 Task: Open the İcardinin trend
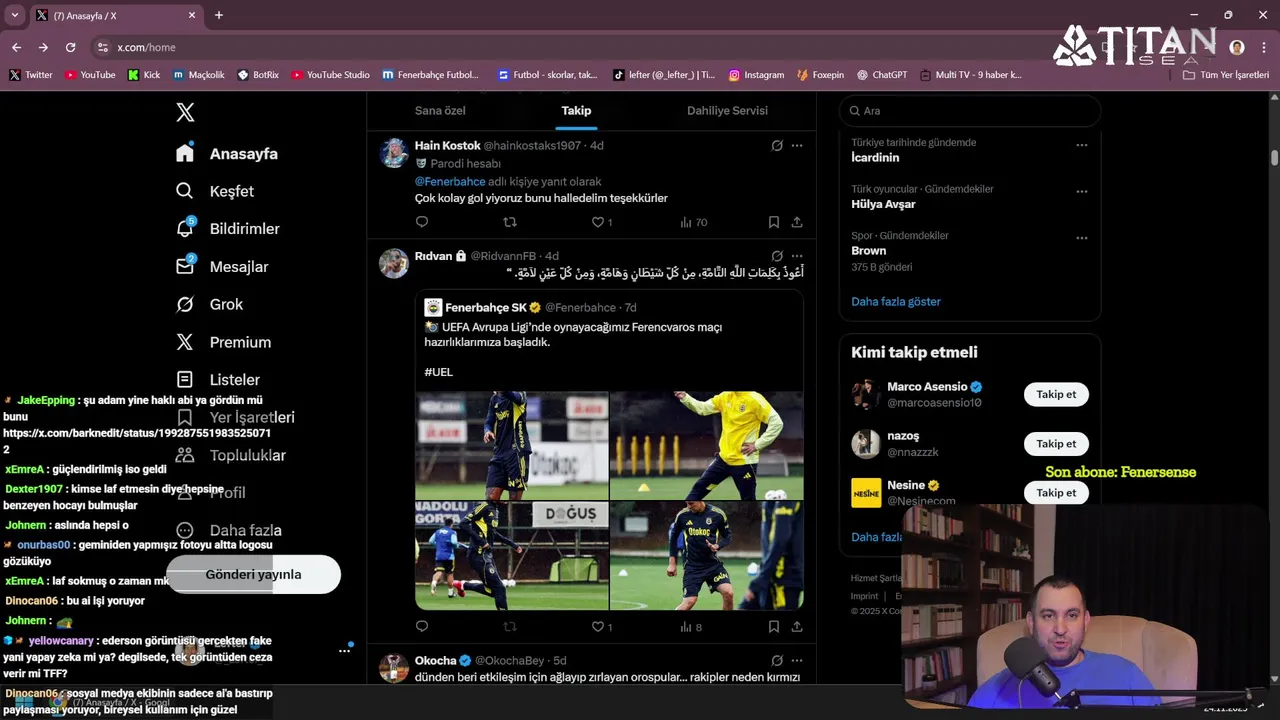click(875, 157)
